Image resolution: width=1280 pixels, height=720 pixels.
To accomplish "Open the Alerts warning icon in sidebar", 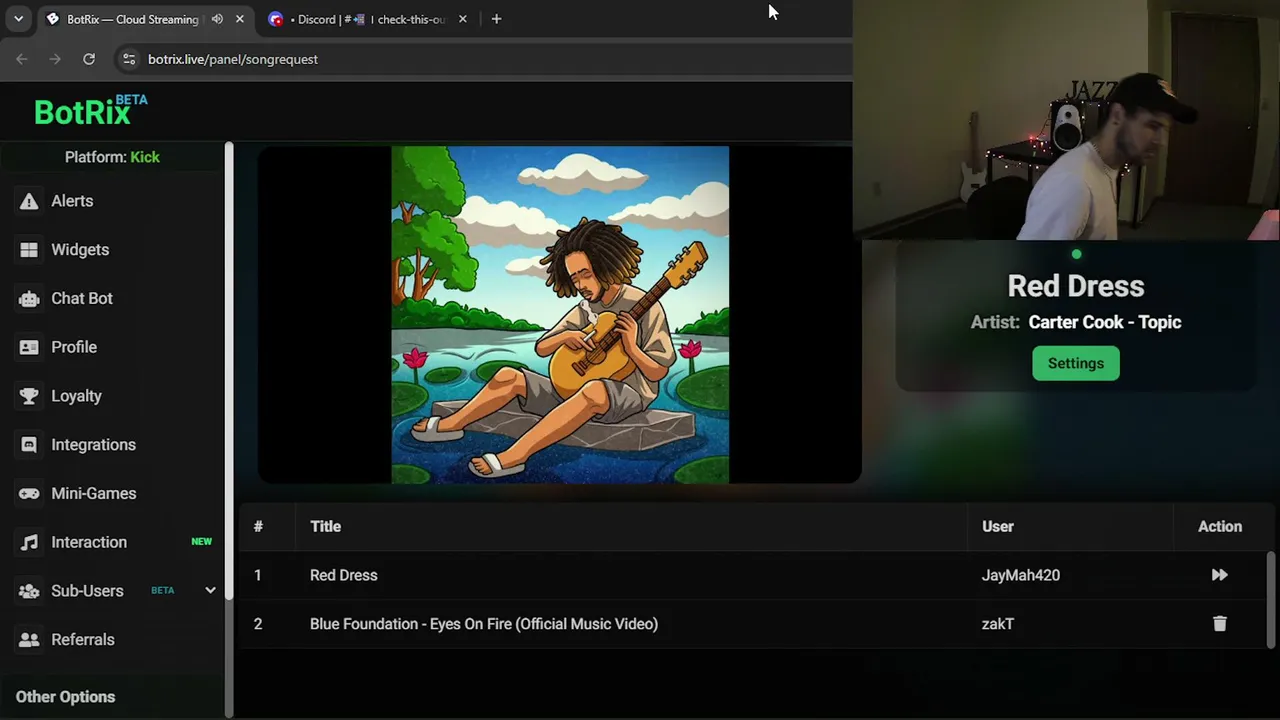I will click(29, 201).
